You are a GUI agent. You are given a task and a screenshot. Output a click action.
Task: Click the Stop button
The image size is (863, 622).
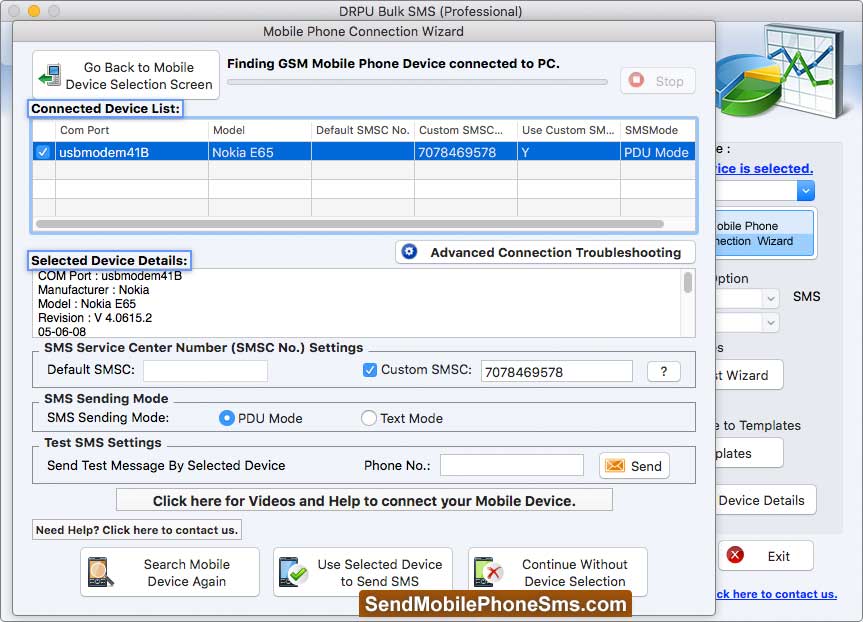[x=658, y=81]
